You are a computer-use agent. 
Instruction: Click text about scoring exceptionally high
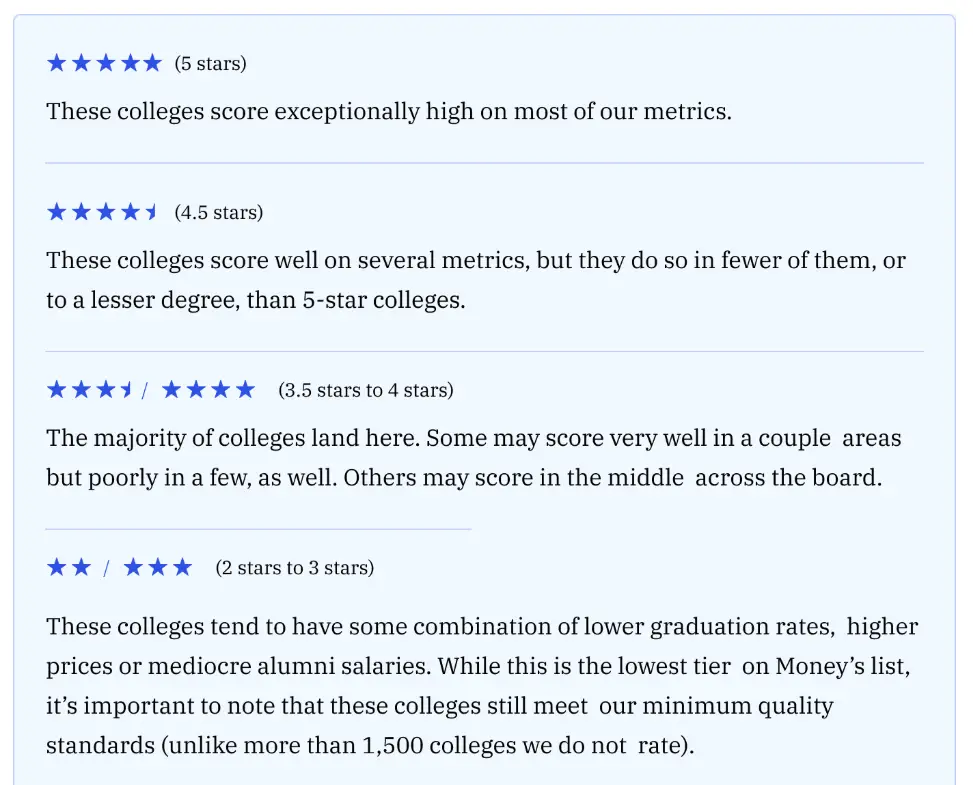(389, 112)
